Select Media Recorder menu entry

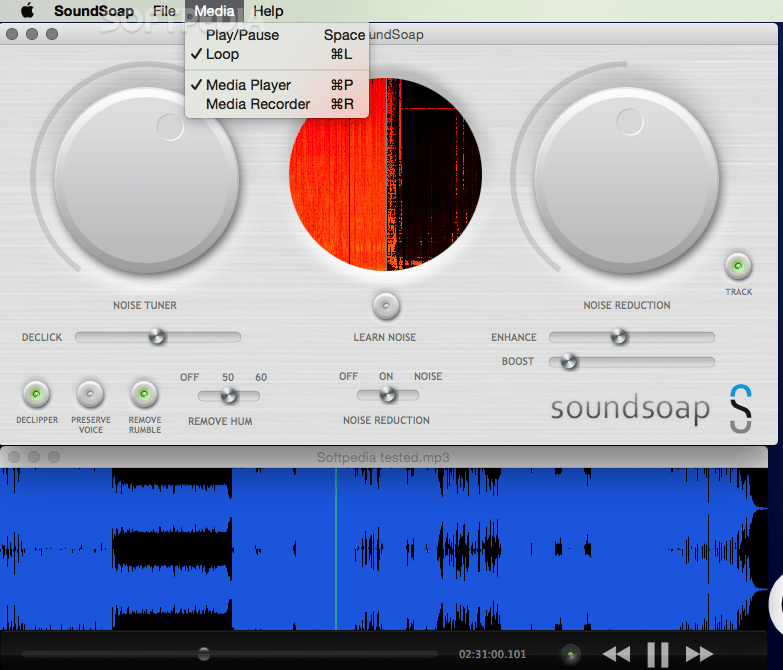pos(277,104)
